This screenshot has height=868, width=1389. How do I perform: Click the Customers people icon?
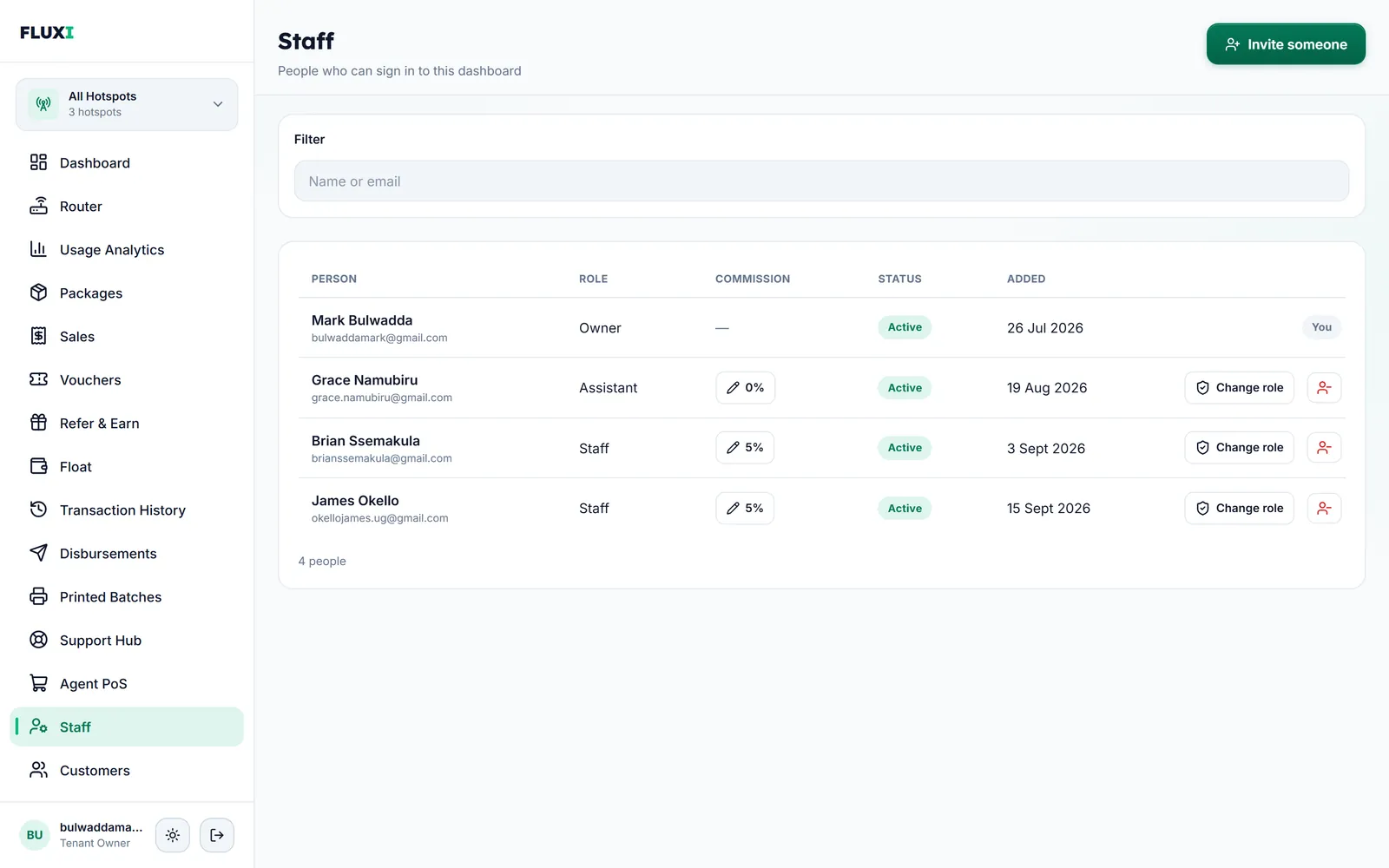click(38, 770)
